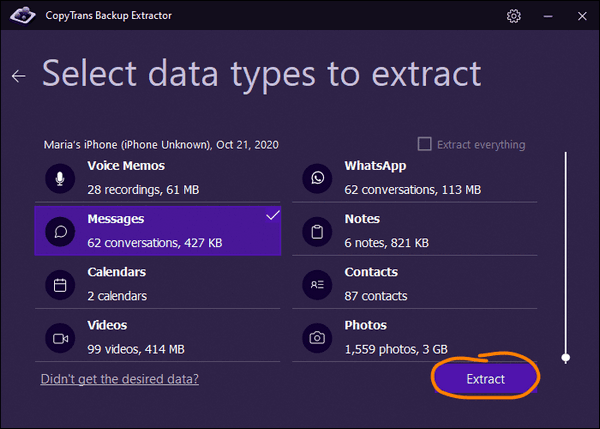Select the WhatsApp title
The width and height of the screenshot is (600, 429).
(x=375, y=166)
